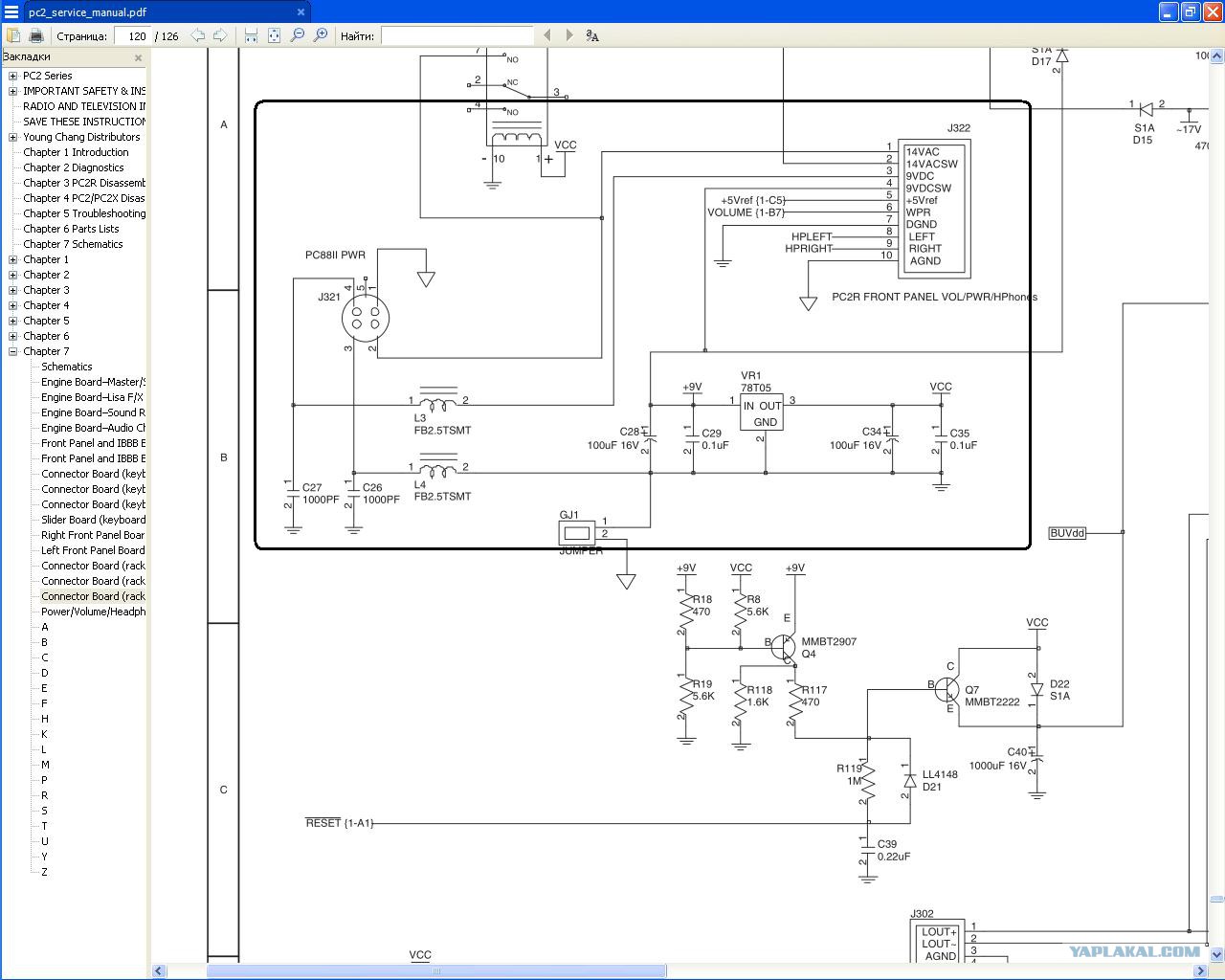1225x980 pixels.
Task: Open bookmark S
Action: coord(44,811)
